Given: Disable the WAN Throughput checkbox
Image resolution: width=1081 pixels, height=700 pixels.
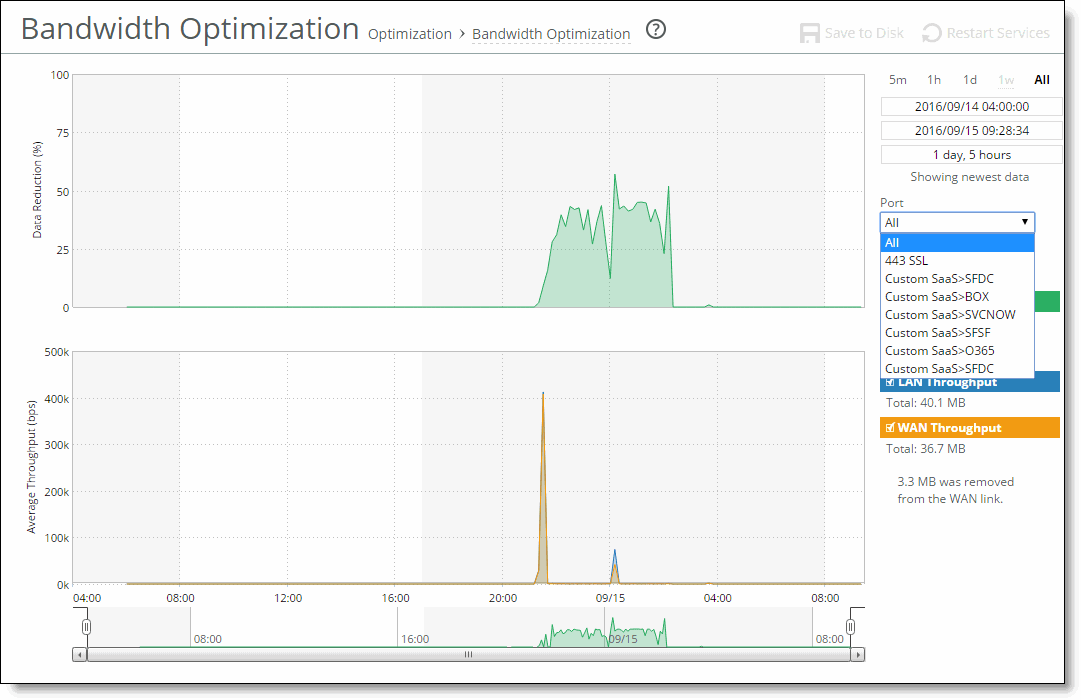Looking at the screenshot, I should click(x=889, y=427).
